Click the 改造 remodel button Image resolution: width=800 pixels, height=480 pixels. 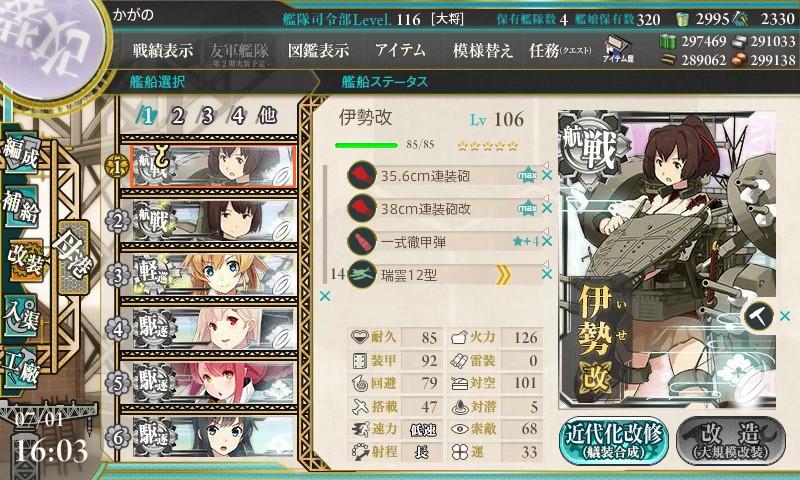click(x=731, y=441)
